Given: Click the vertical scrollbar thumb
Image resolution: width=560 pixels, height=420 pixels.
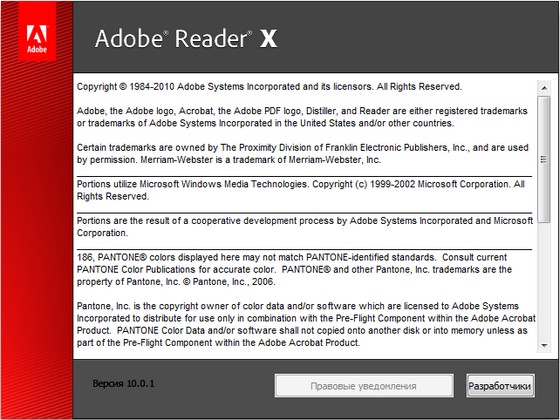Looking at the screenshot, I should 544,160.
